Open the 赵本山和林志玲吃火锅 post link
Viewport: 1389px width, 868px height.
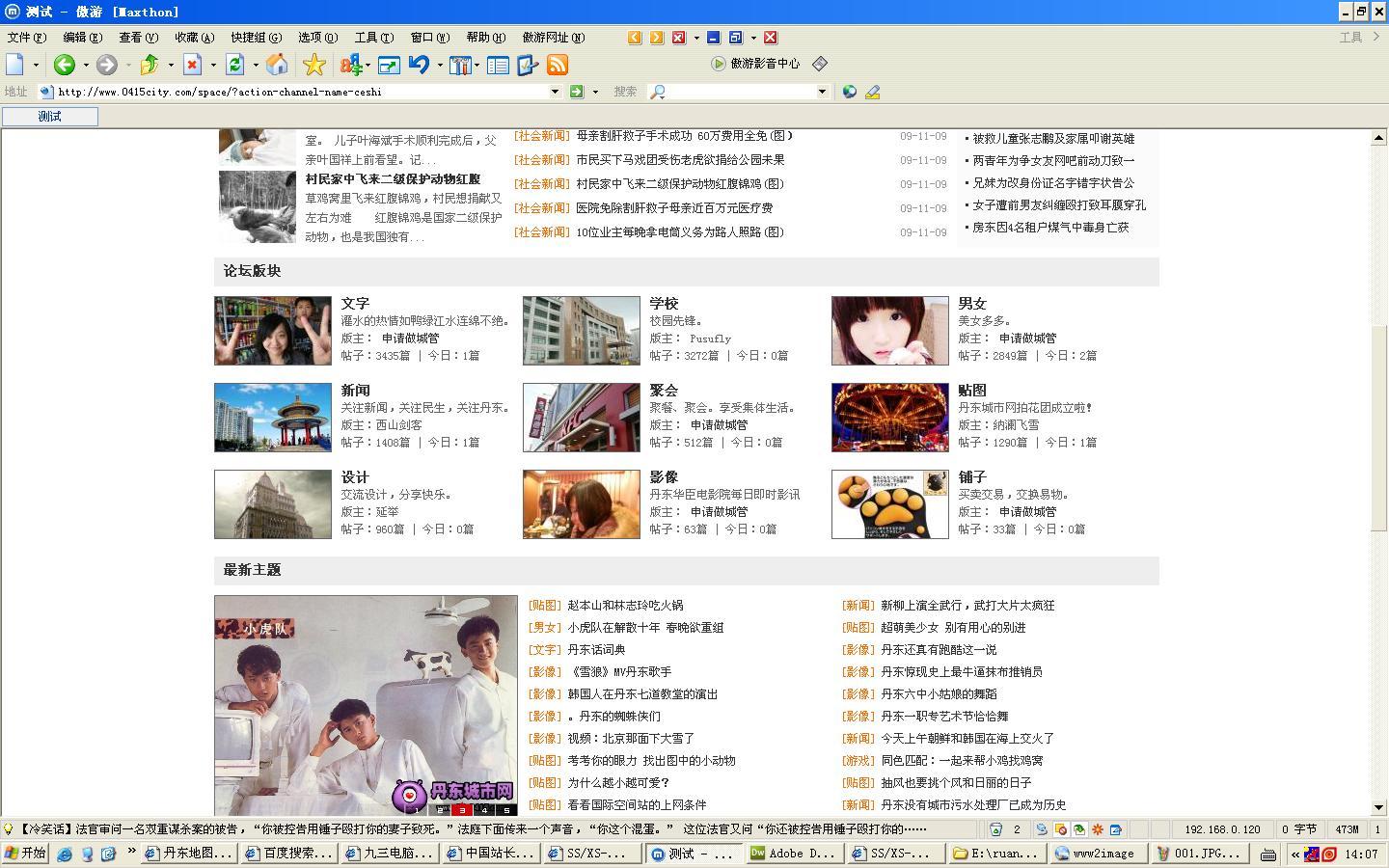[x=625, y=606]
